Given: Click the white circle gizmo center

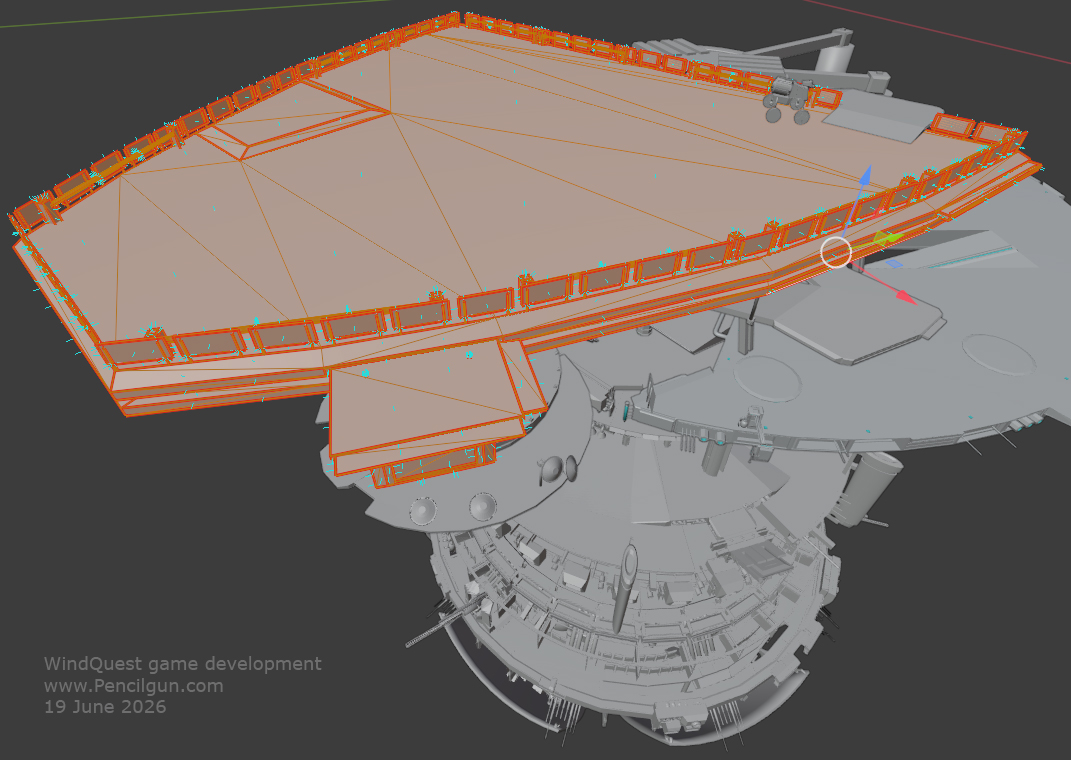Looking at the screenshot, I should click(x=836, y=253).
